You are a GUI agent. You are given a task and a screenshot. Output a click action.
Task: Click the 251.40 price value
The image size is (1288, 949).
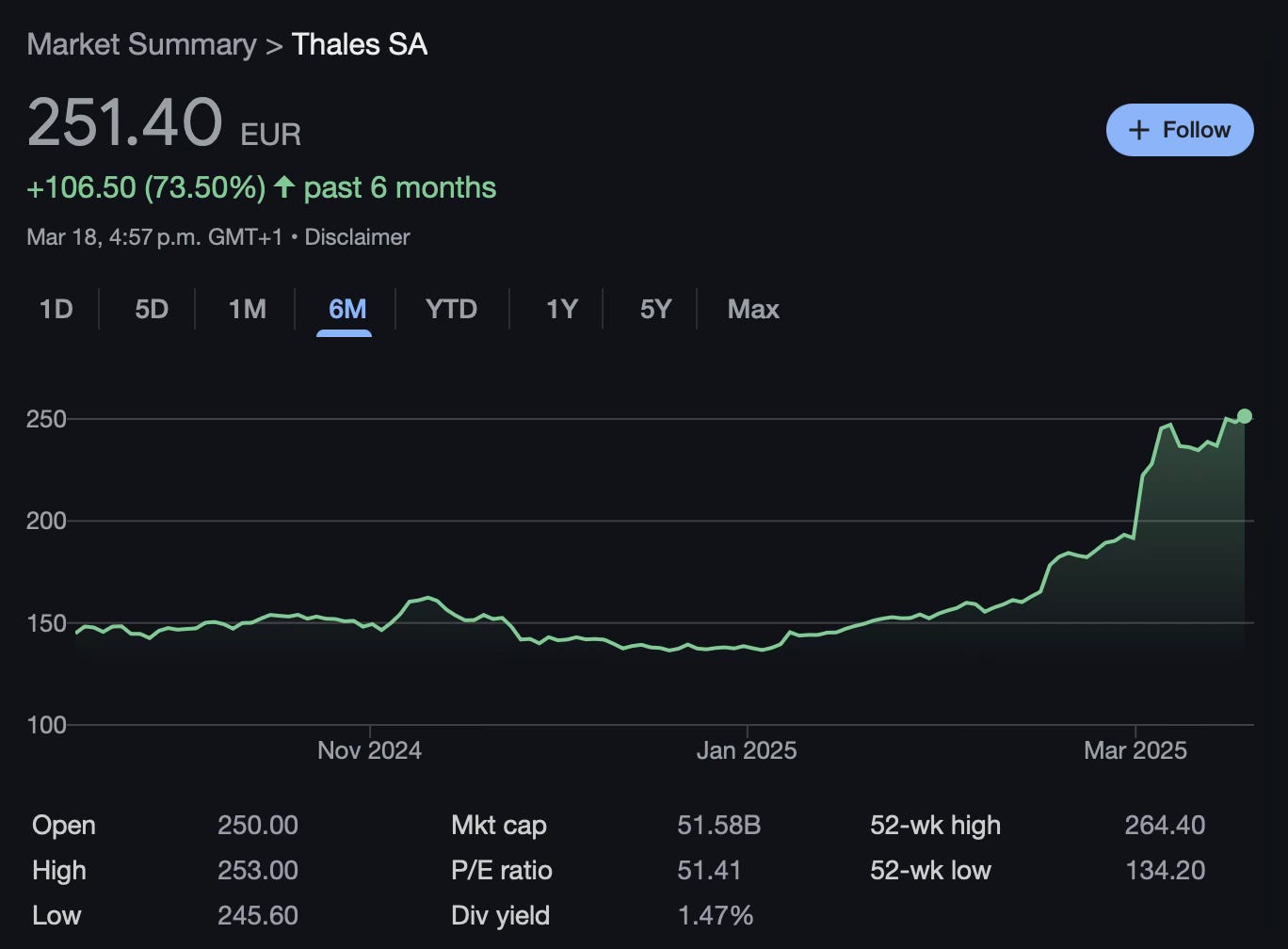[125, 122]
